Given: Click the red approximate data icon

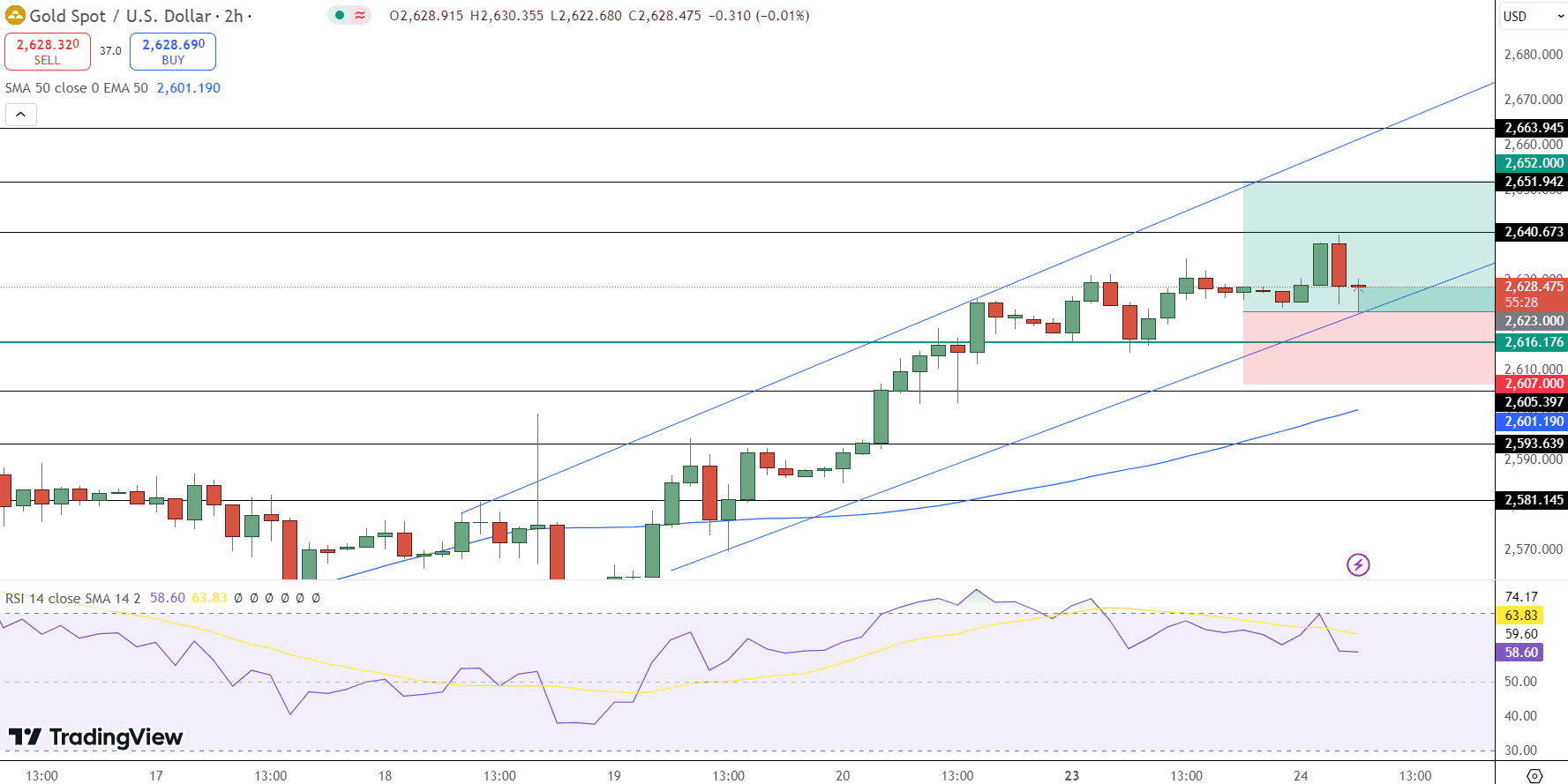Looking at the screenshot, I should click(360, 15).
